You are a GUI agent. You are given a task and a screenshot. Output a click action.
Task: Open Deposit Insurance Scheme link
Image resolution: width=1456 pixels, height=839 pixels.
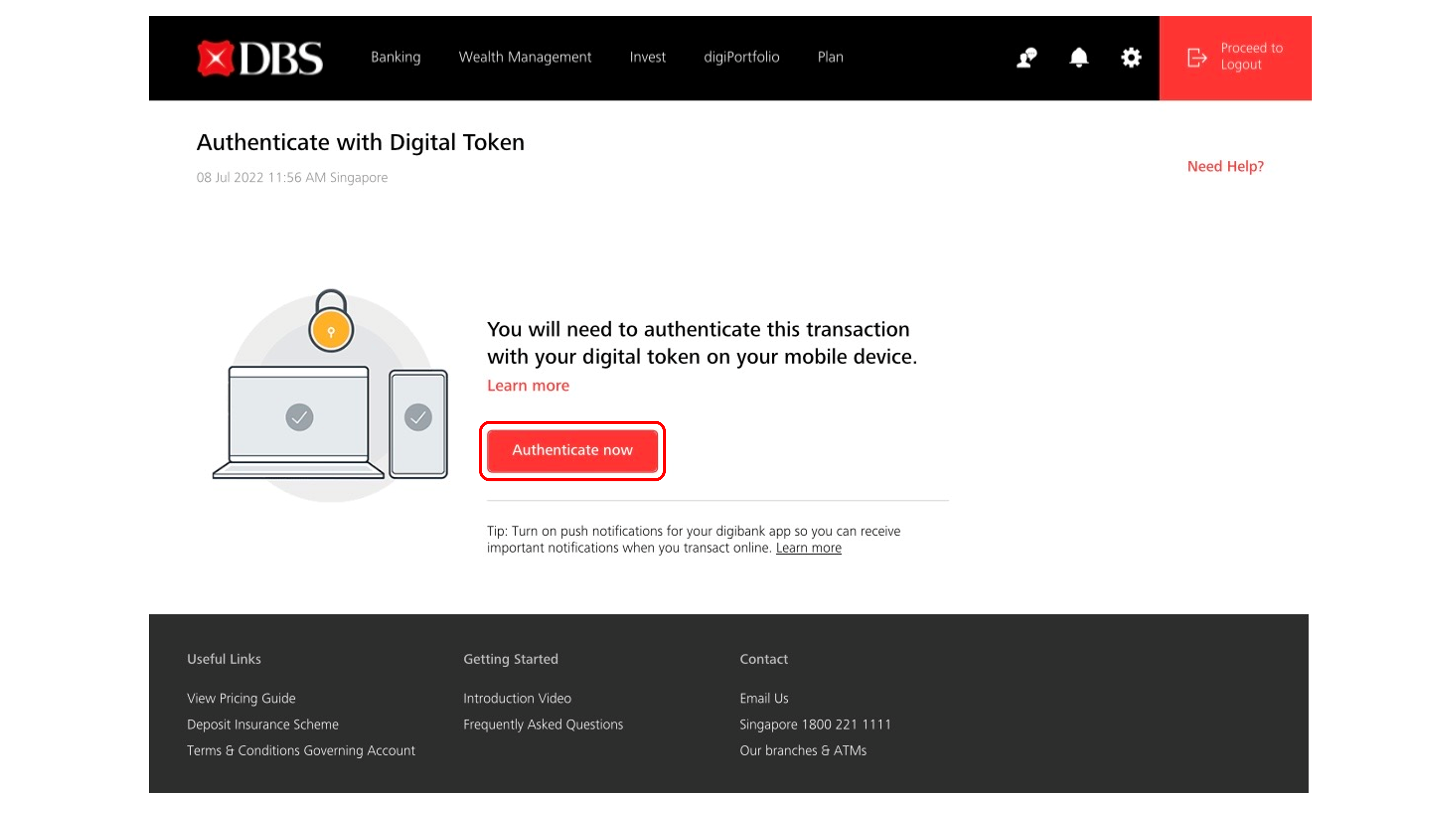(x=262, y=724)
